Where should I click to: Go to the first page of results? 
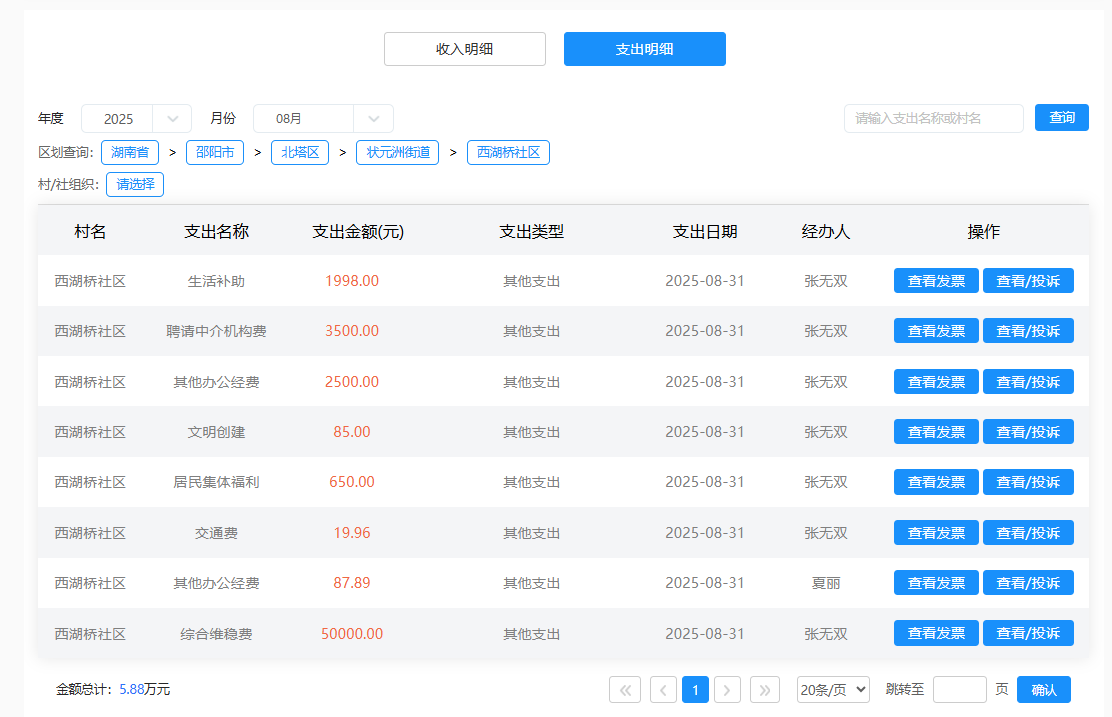pos(624,689)
